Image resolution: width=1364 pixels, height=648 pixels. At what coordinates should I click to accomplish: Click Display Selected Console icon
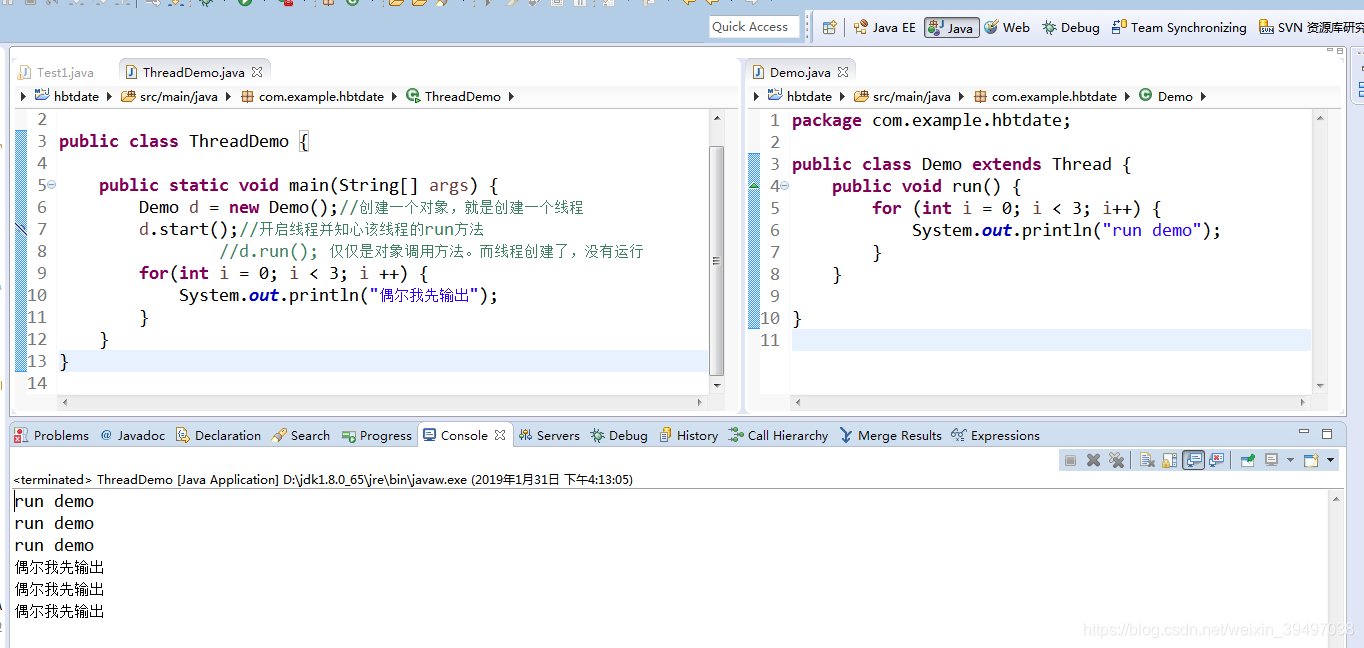click(x=1271, y=460)
